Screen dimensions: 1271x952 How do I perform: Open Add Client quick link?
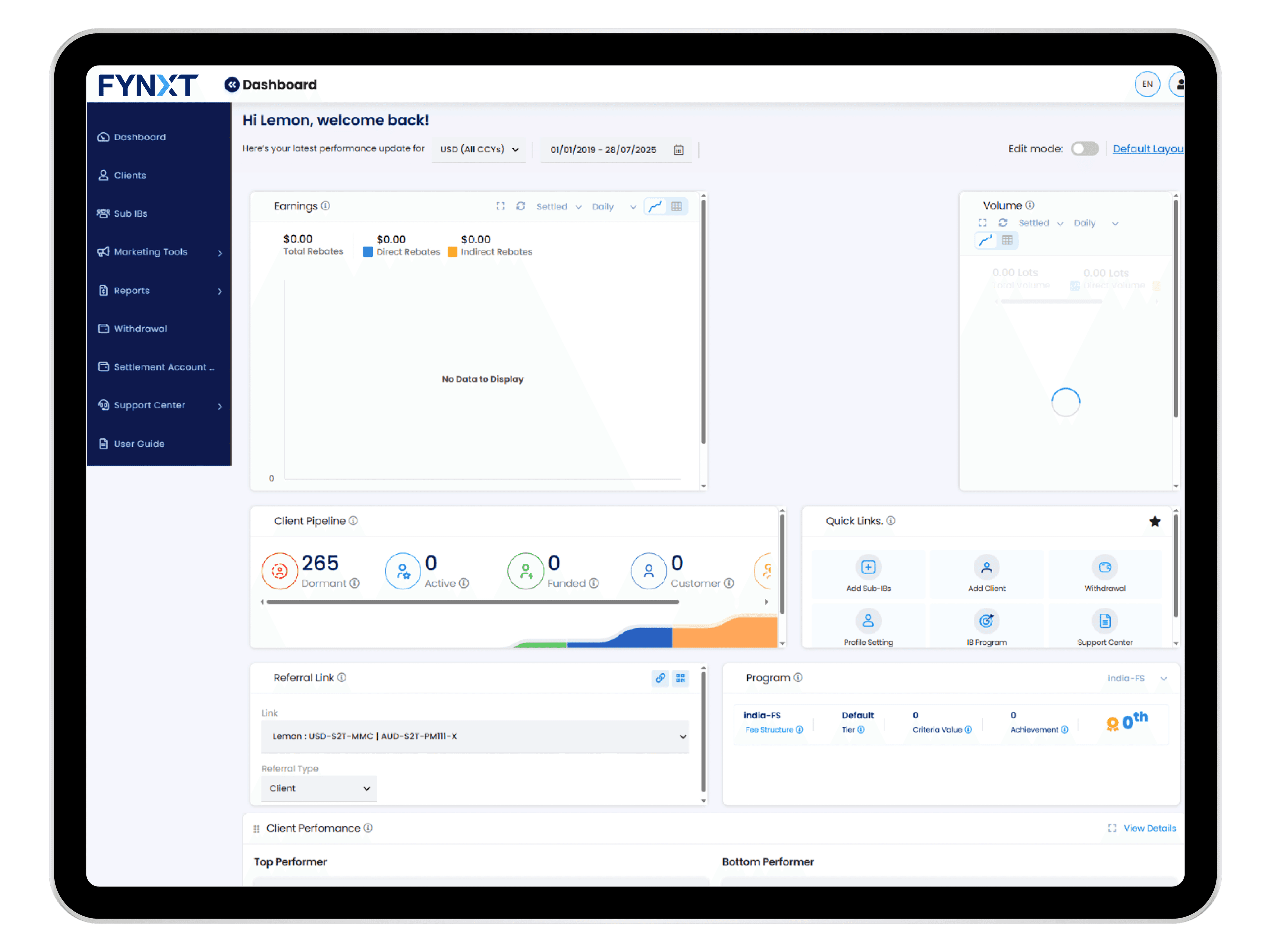click(986, 574)
